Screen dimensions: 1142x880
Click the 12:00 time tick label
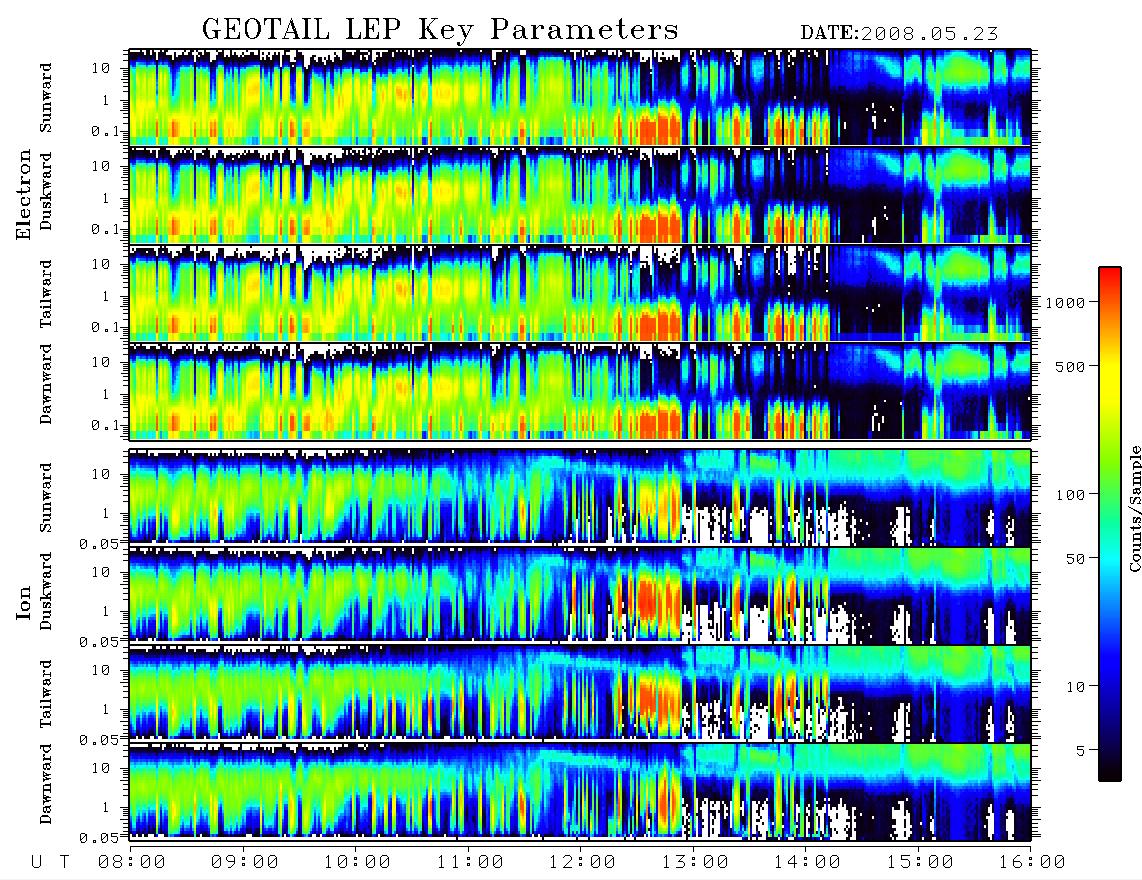click(x=583, y=862)
